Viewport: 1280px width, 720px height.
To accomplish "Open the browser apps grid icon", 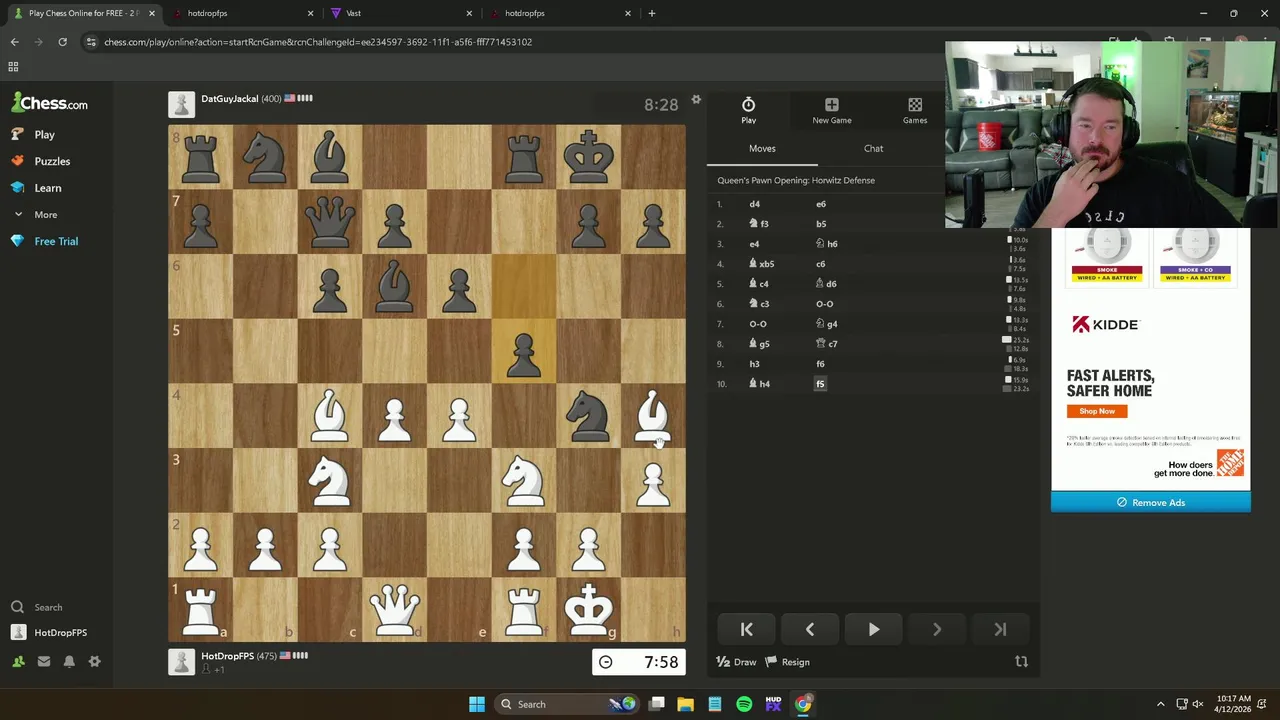I will click(13, 67).
